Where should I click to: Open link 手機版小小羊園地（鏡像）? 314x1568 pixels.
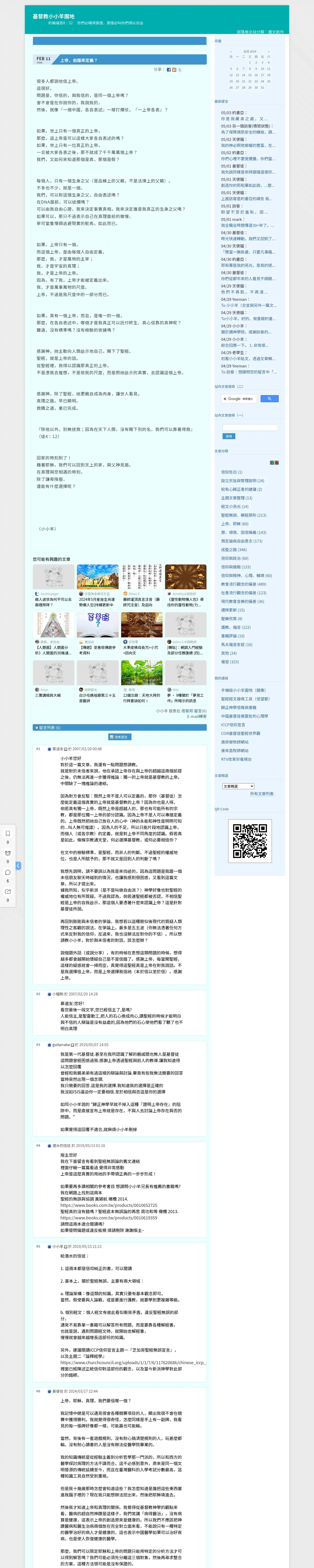243,690
